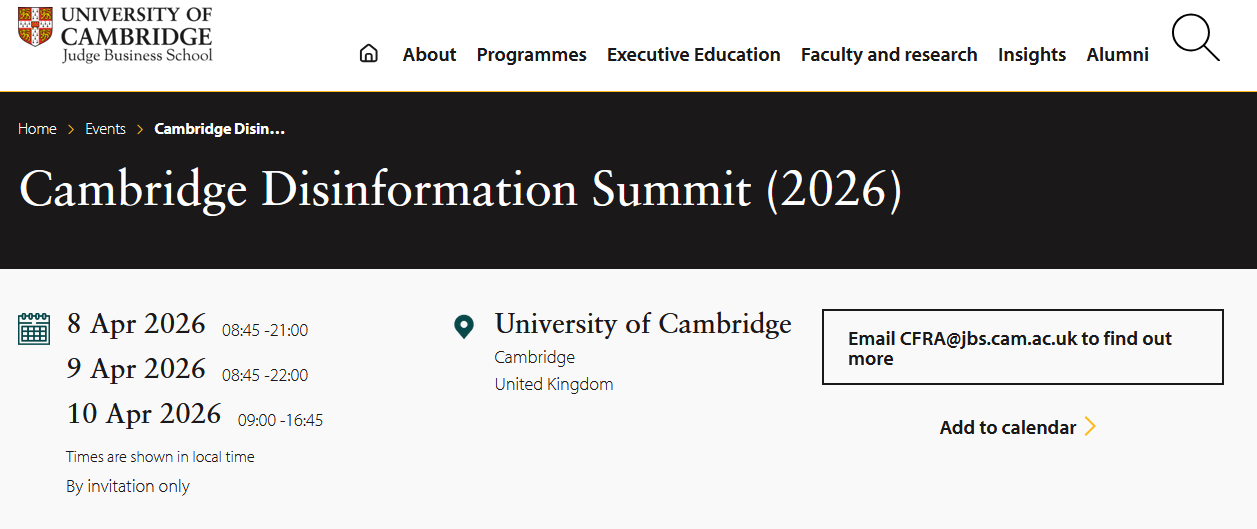This screenshot has width=1257, height=529.
Task: Go to Home in the breadcrumb
Action: click(37, 129)
